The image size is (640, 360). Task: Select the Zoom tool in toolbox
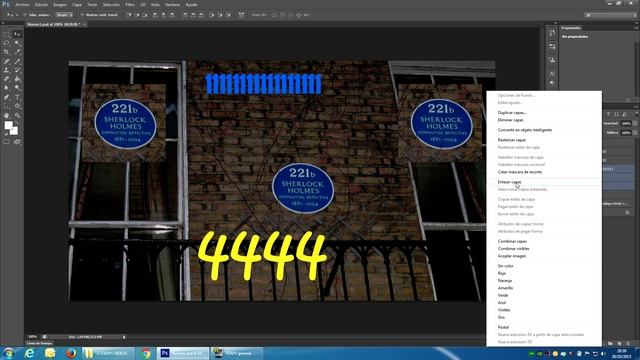coord(17,116)
